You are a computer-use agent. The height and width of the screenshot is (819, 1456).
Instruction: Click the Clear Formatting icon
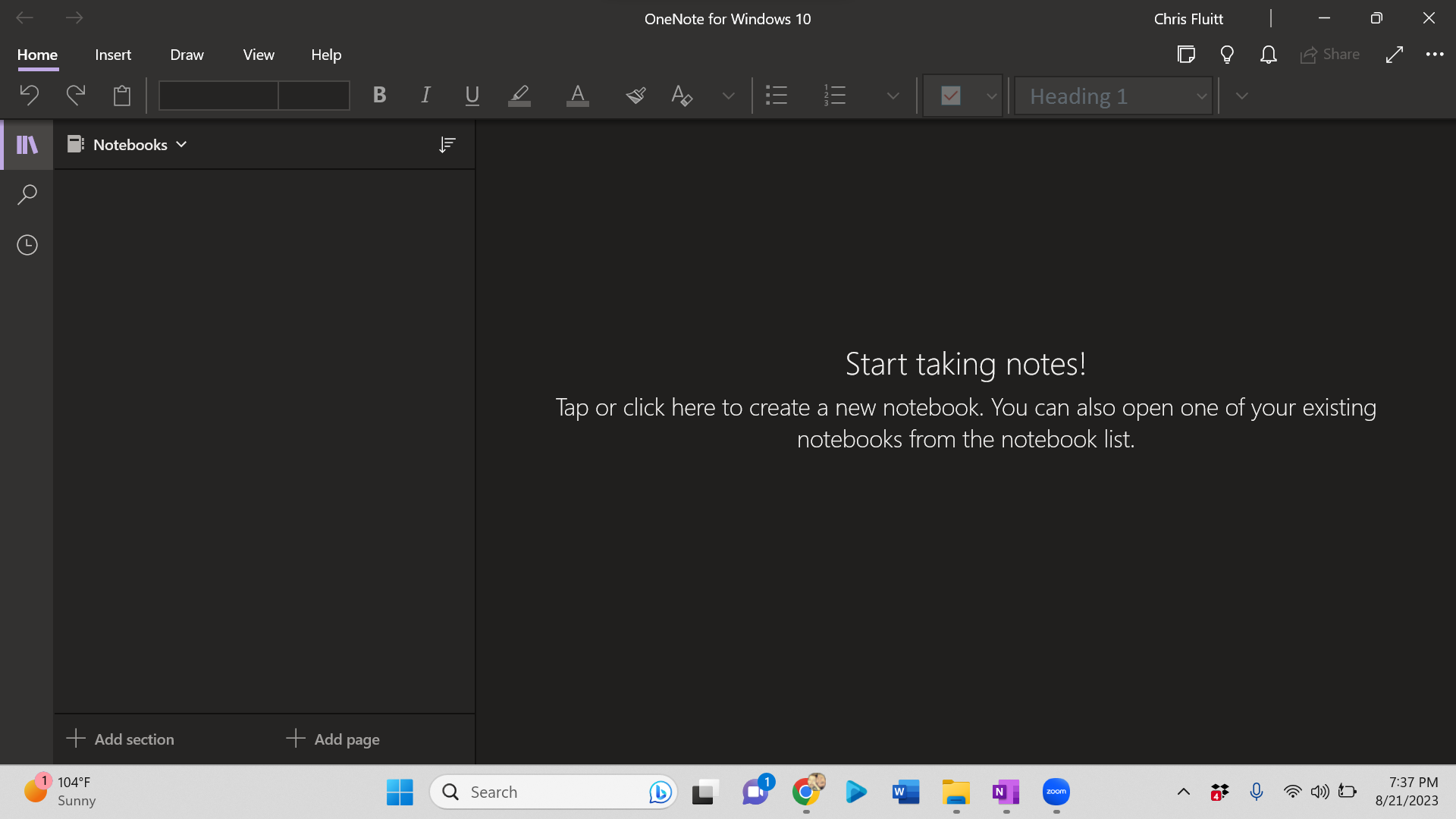(x=682, y=96)
